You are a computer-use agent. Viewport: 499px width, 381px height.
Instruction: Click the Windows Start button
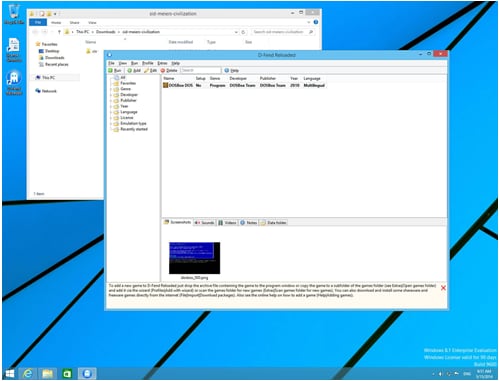tap(10, 374)
